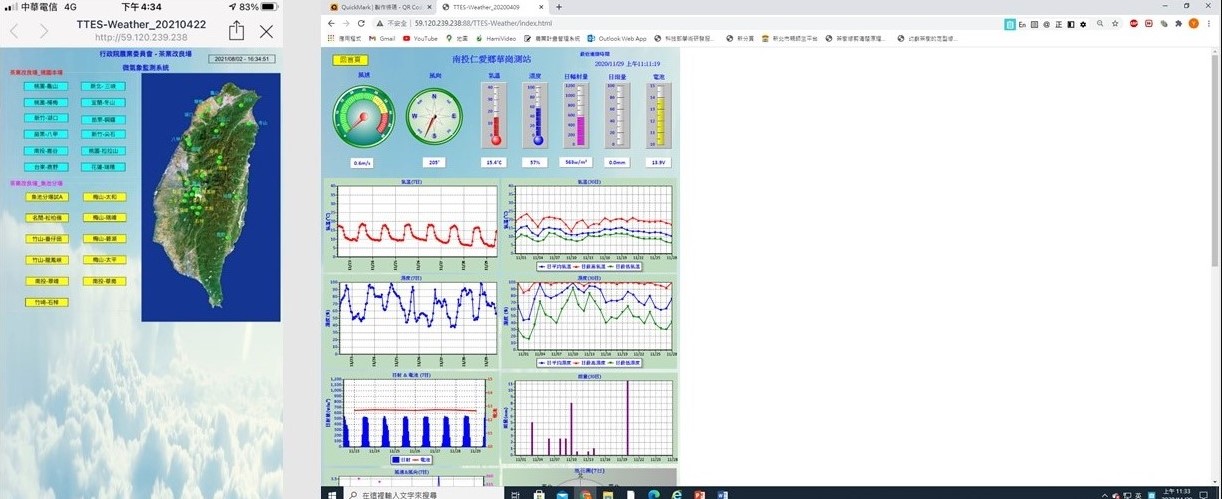
Task: Click the Windows Start button
Action: [x=332, y=494]
